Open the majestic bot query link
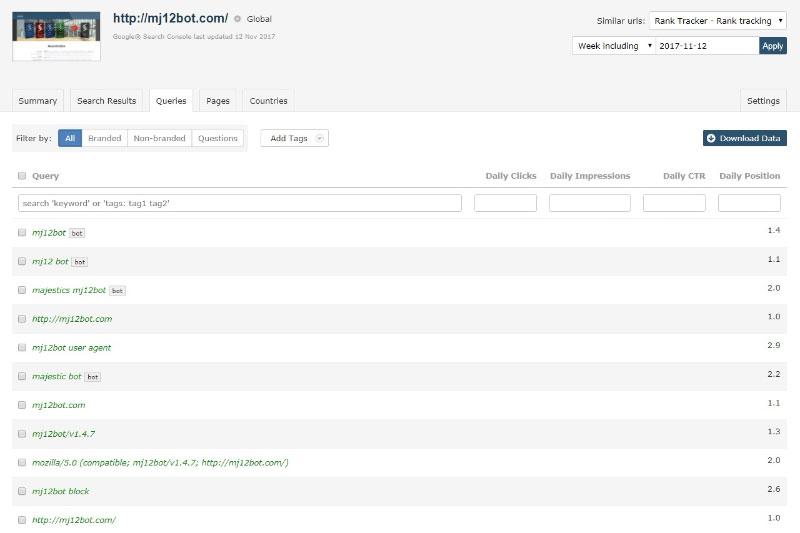The image size is (800, 533). (57, 376)
